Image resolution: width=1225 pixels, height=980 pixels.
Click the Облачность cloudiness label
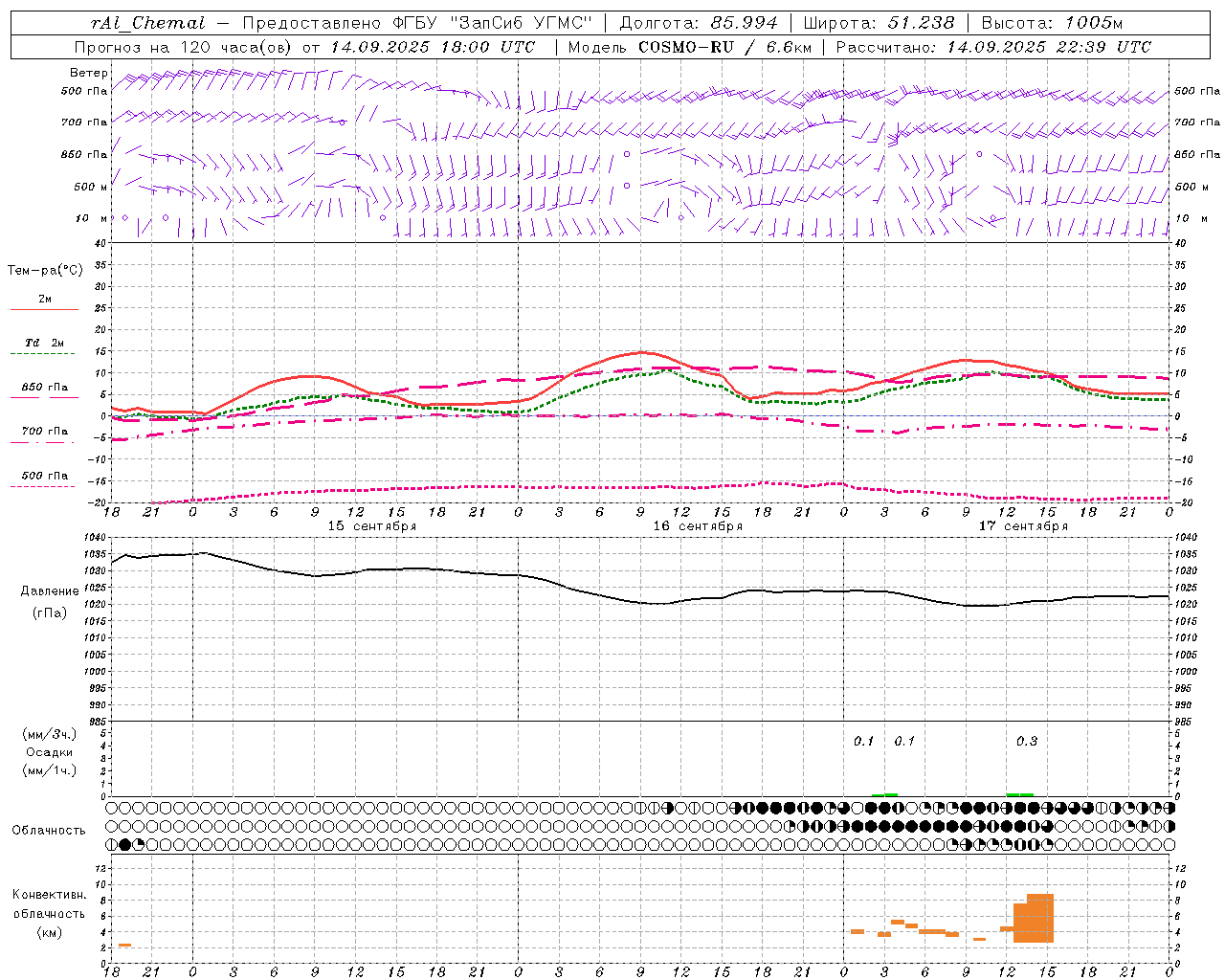tap(49, 830)
